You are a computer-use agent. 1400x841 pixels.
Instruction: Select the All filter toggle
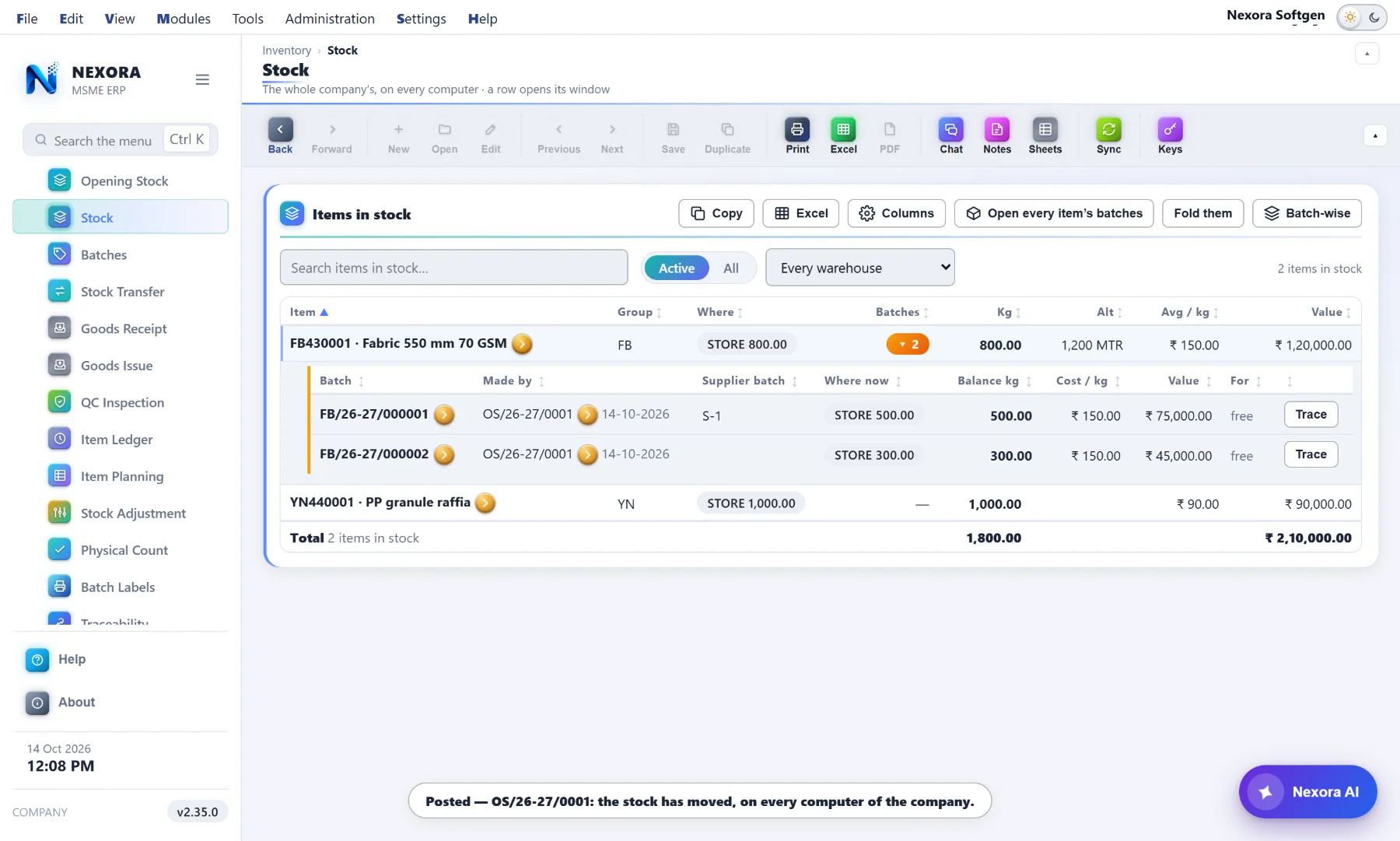pos(731,268)
